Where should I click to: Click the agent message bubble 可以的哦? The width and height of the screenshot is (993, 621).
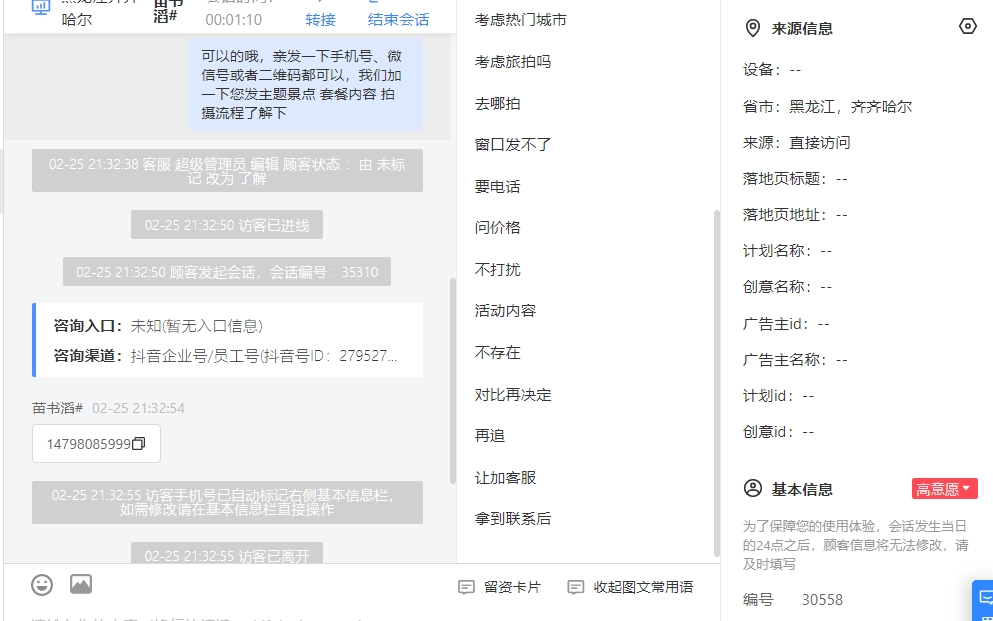click(x=305, y=84)
